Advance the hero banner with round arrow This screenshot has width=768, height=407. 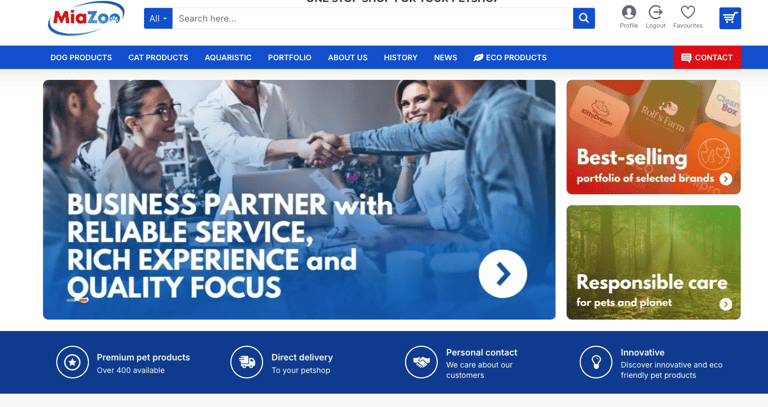(503, 274)
